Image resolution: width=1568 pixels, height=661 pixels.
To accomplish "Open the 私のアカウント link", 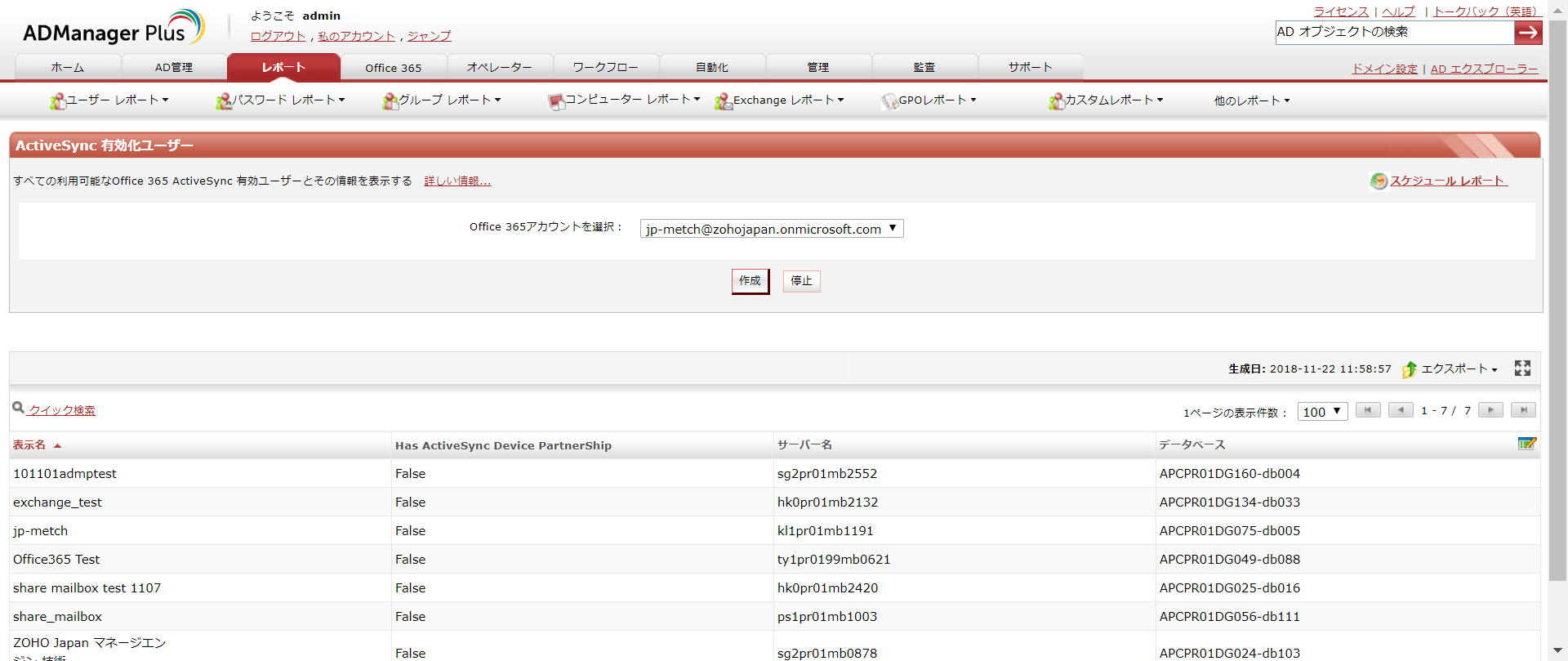I will click(356, 36).
